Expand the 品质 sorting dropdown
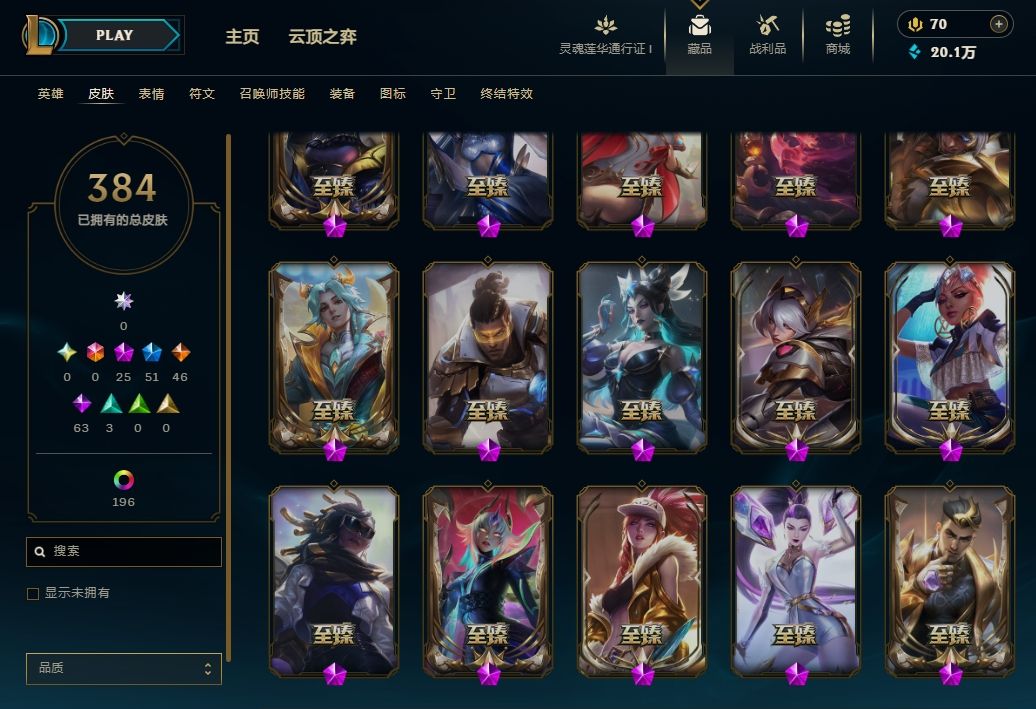 coord(124,668)
